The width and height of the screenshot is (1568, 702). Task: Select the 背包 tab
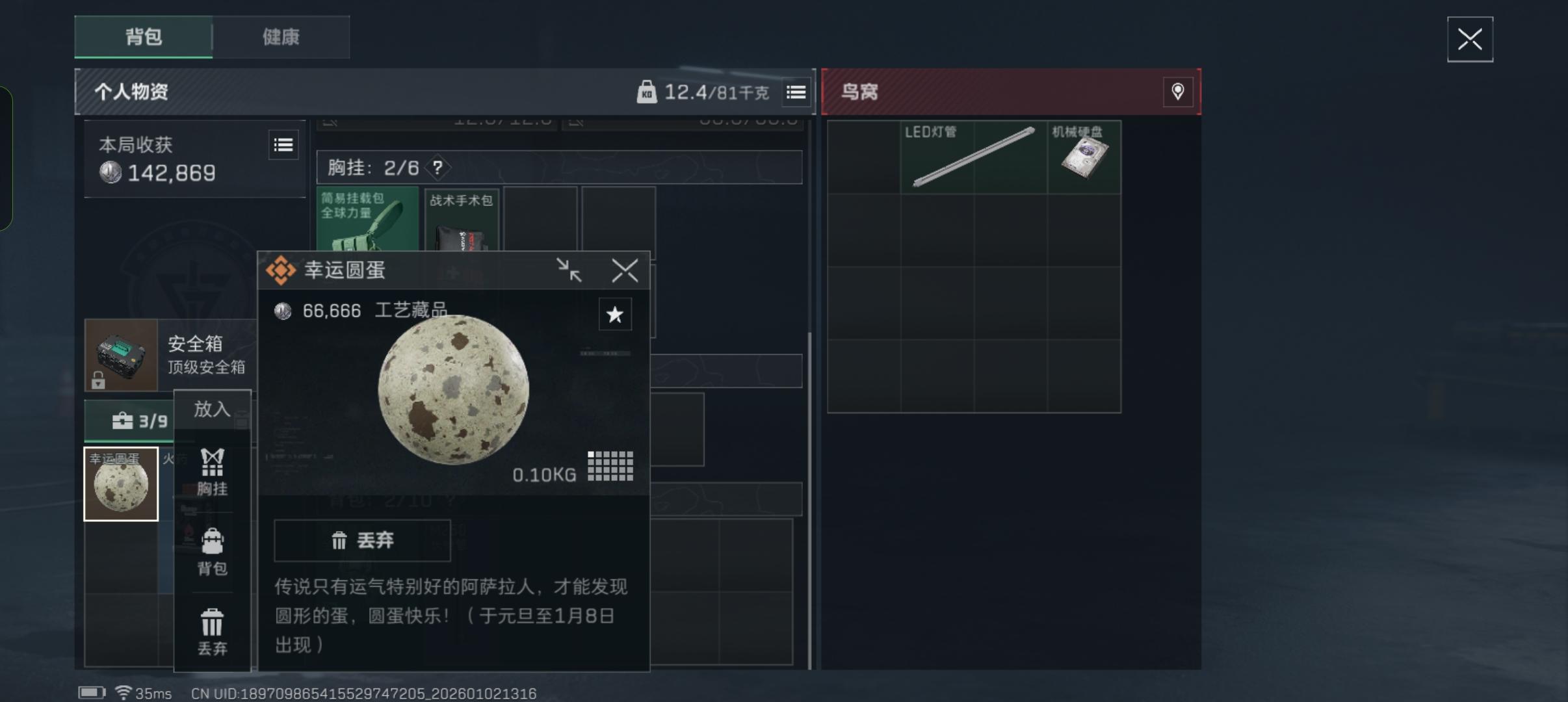(144, 37)
